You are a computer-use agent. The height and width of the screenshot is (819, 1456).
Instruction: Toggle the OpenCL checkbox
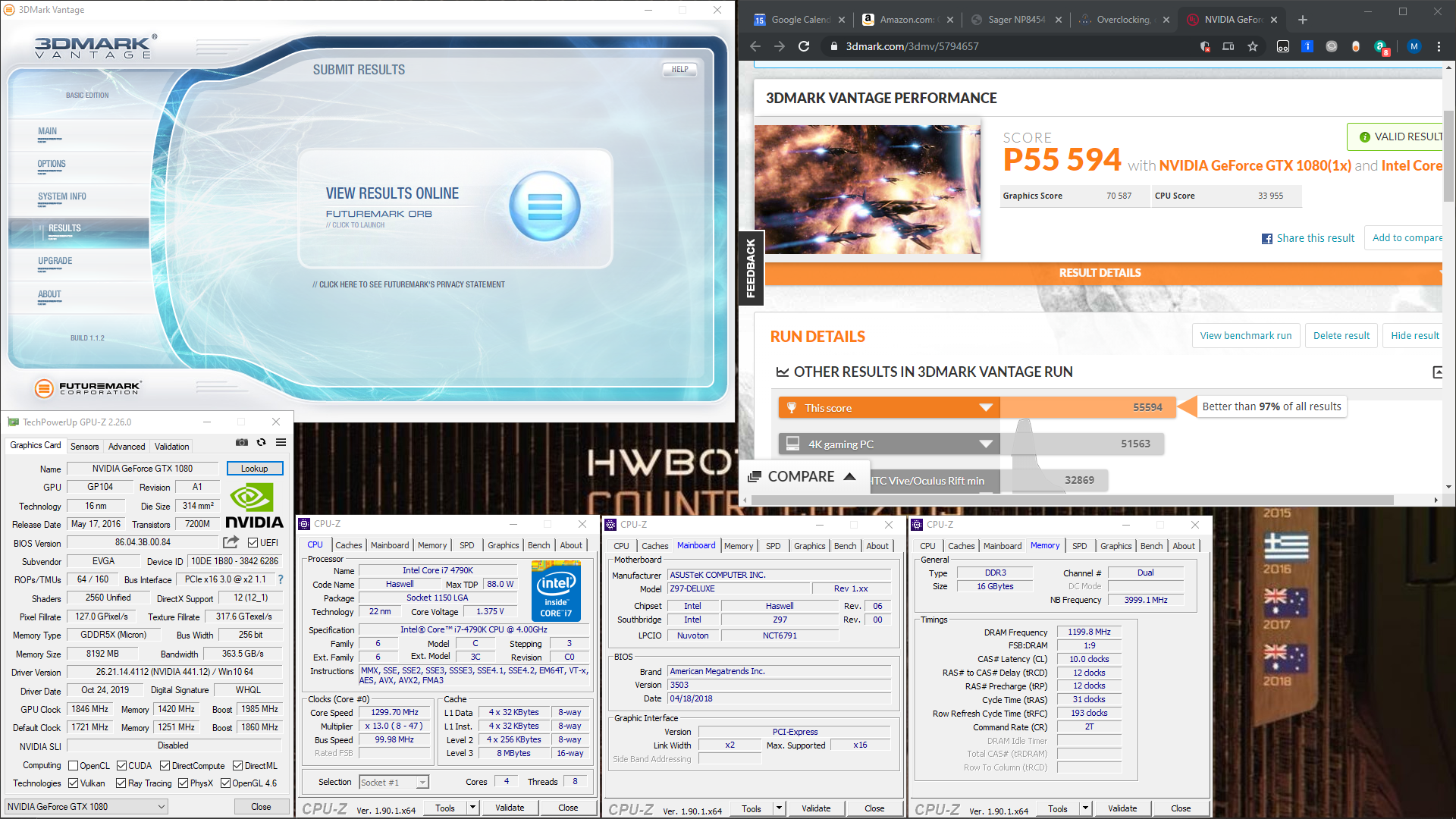(x=74, y=766)
